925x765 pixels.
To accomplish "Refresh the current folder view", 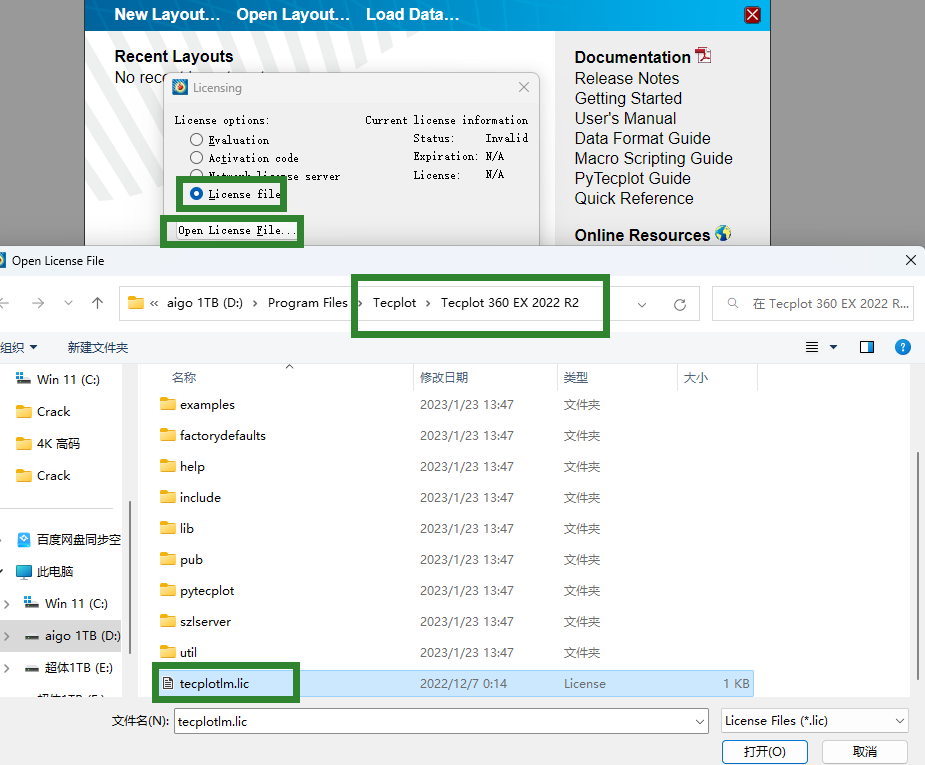I will pyautogui.click(x=680, y=304).
